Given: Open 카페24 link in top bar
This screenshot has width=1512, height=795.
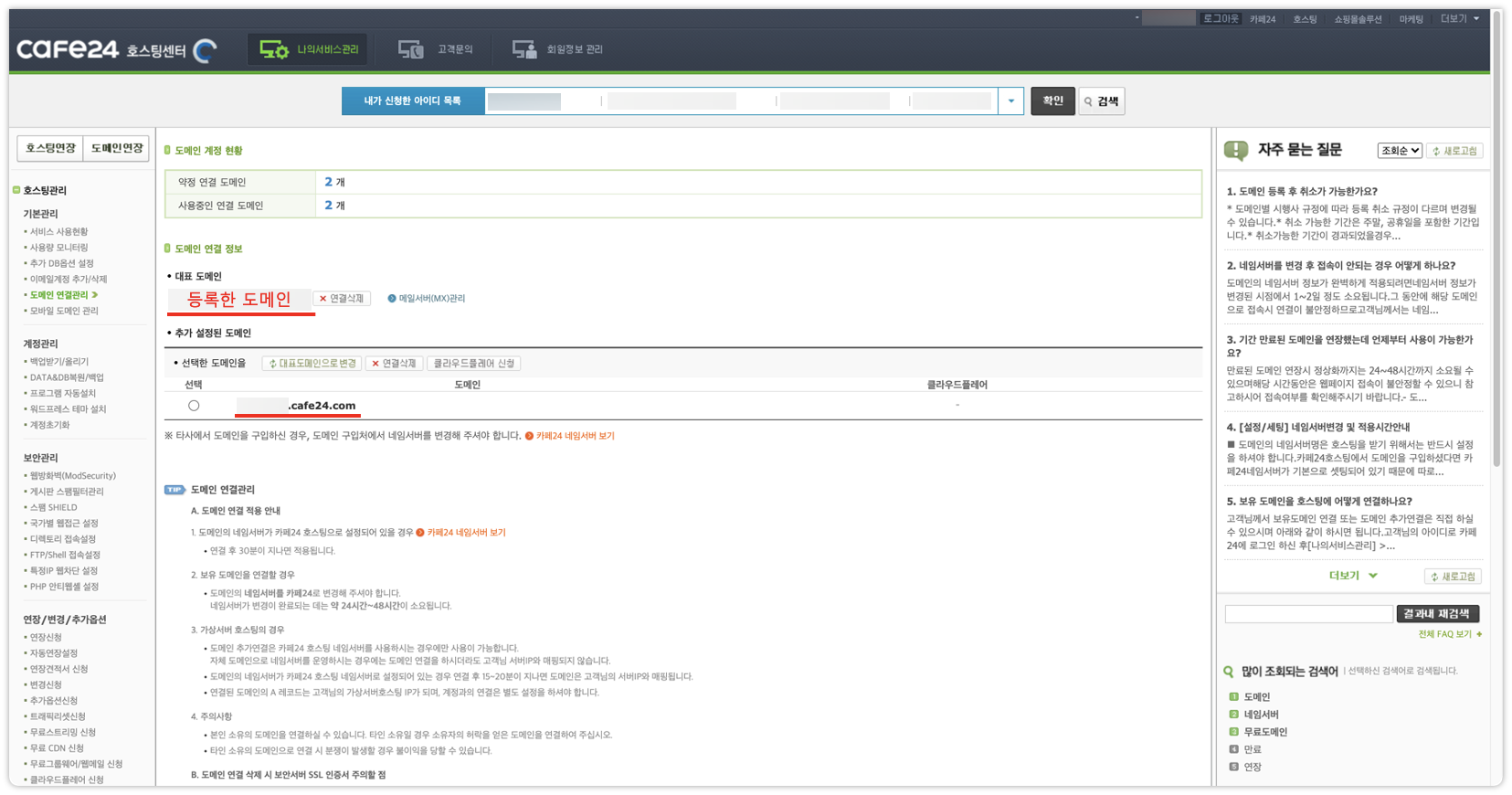Looking at the screenshot, I should (1263, 19).
